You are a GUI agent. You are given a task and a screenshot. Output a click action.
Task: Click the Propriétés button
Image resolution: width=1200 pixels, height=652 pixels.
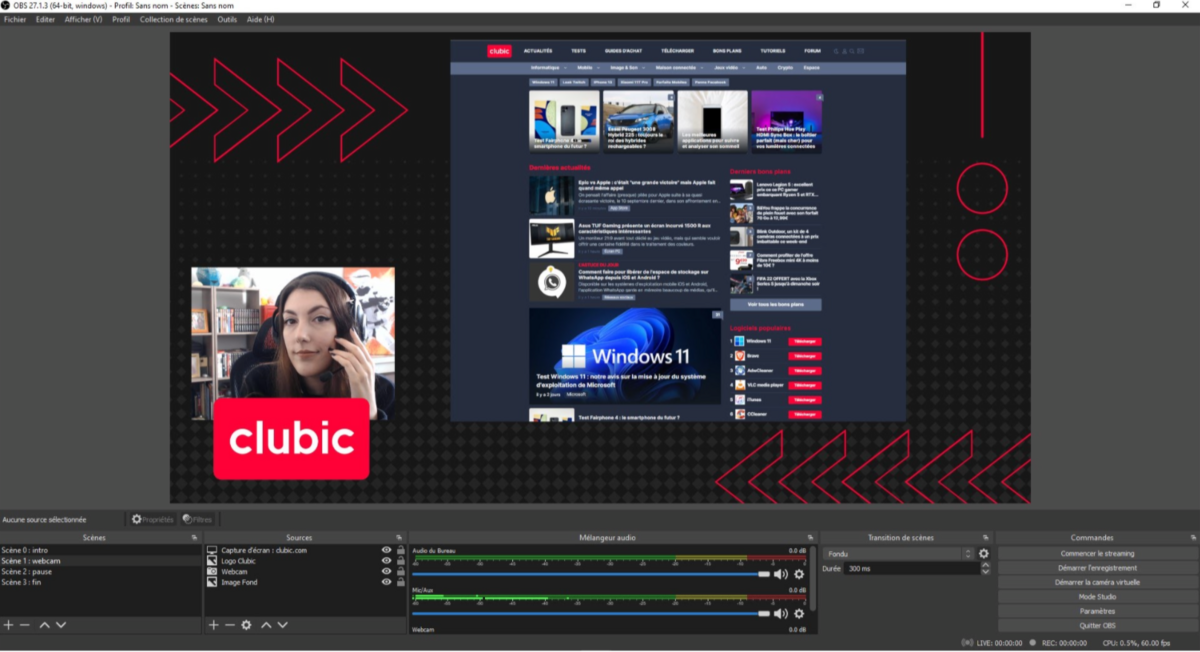pyautogui.click(x=152, y=519)
